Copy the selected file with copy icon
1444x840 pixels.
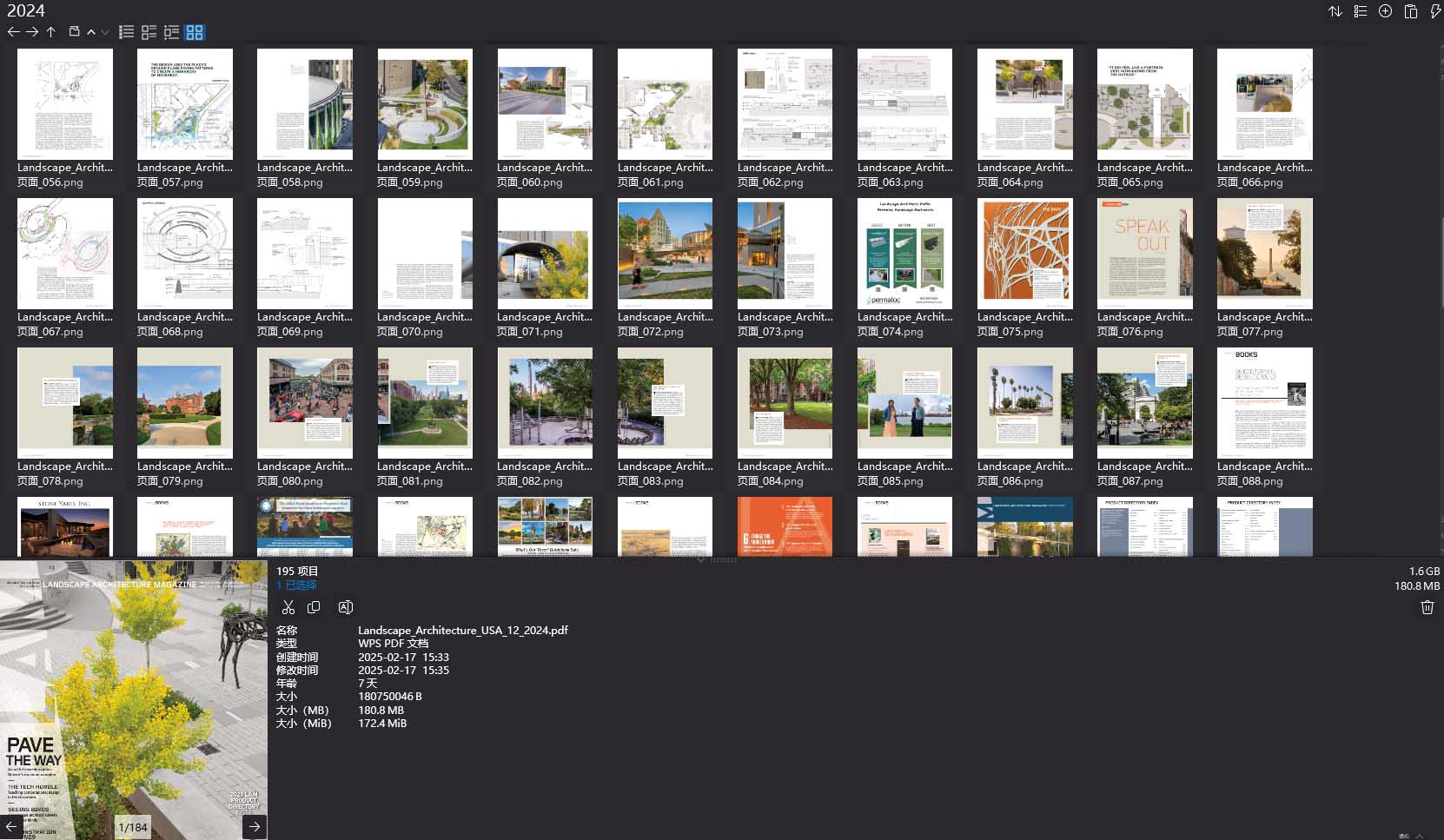point(315,607)
